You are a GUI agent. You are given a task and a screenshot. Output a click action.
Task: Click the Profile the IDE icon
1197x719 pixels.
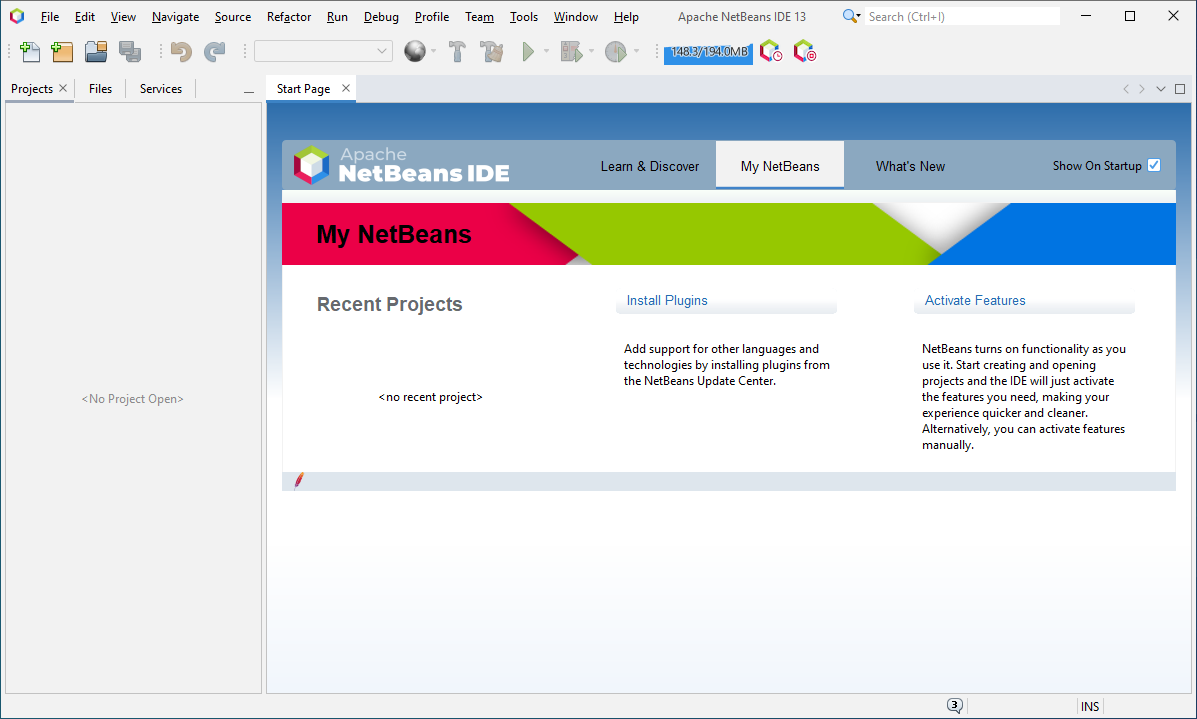(771, 52)
